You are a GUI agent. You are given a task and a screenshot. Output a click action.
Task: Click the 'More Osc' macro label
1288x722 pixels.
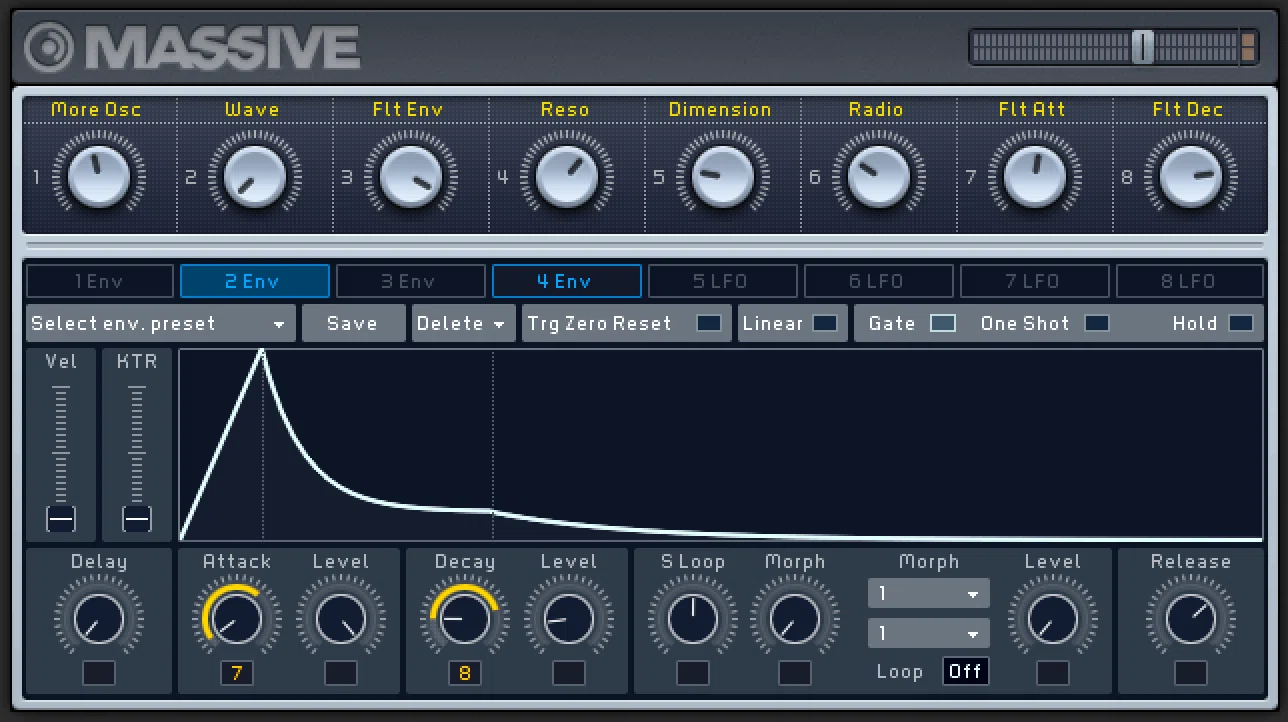click(x=96, y=109)
